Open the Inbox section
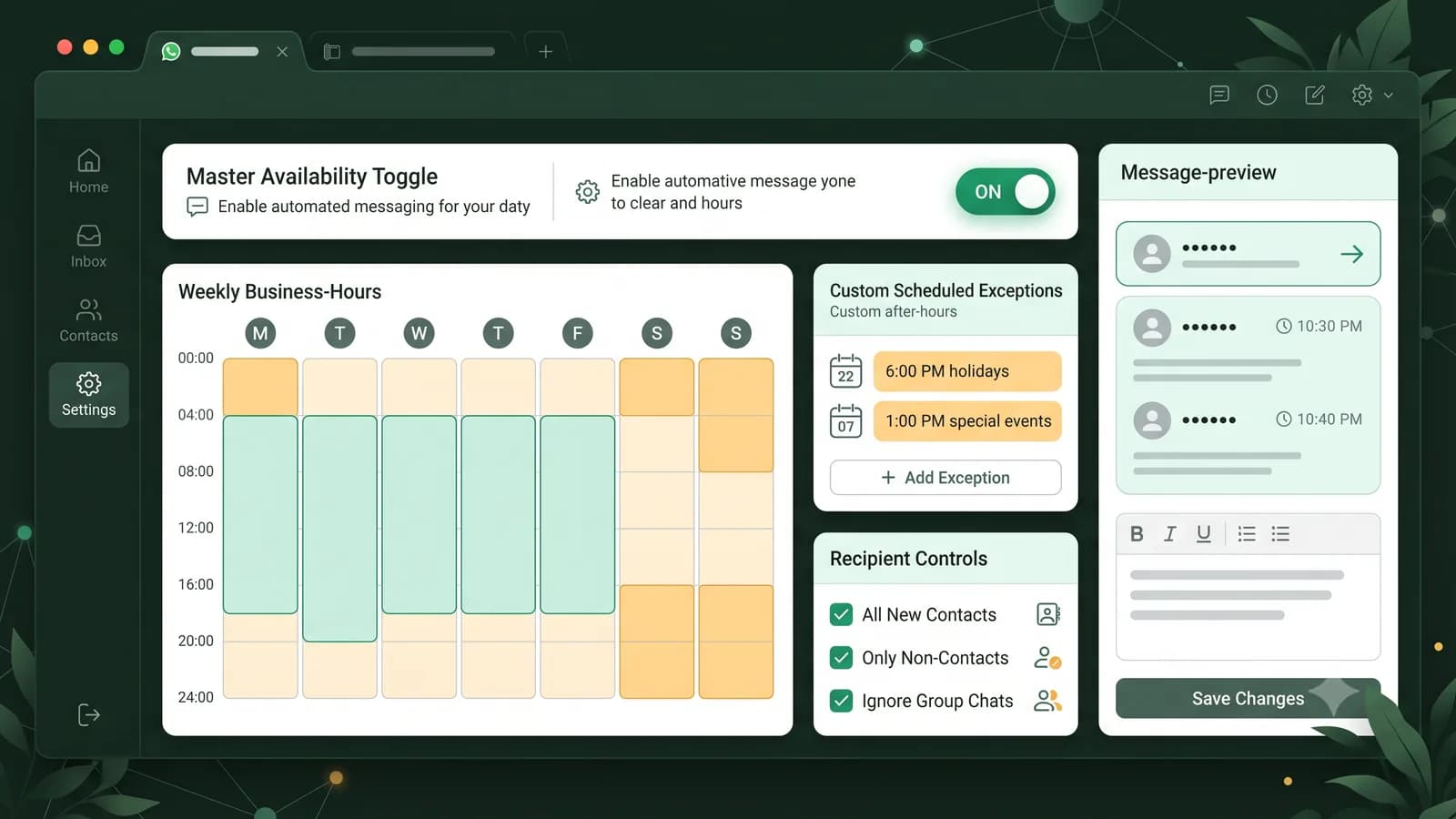 tap(88, 246)
